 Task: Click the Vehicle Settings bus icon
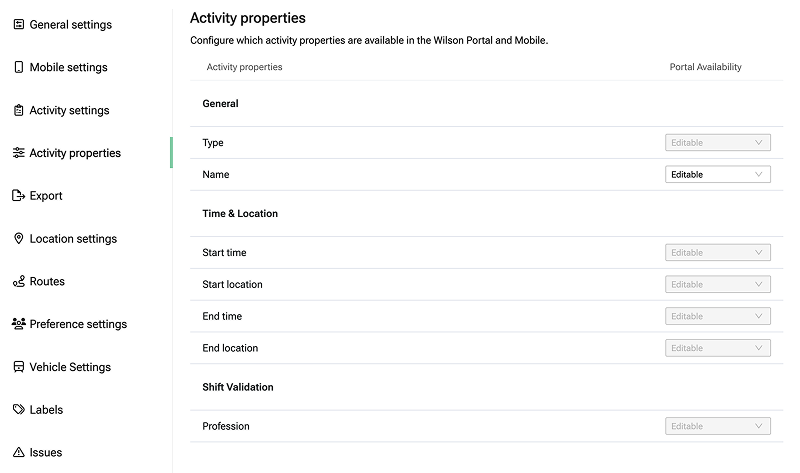pyautogui.click(x=18, y=367)
